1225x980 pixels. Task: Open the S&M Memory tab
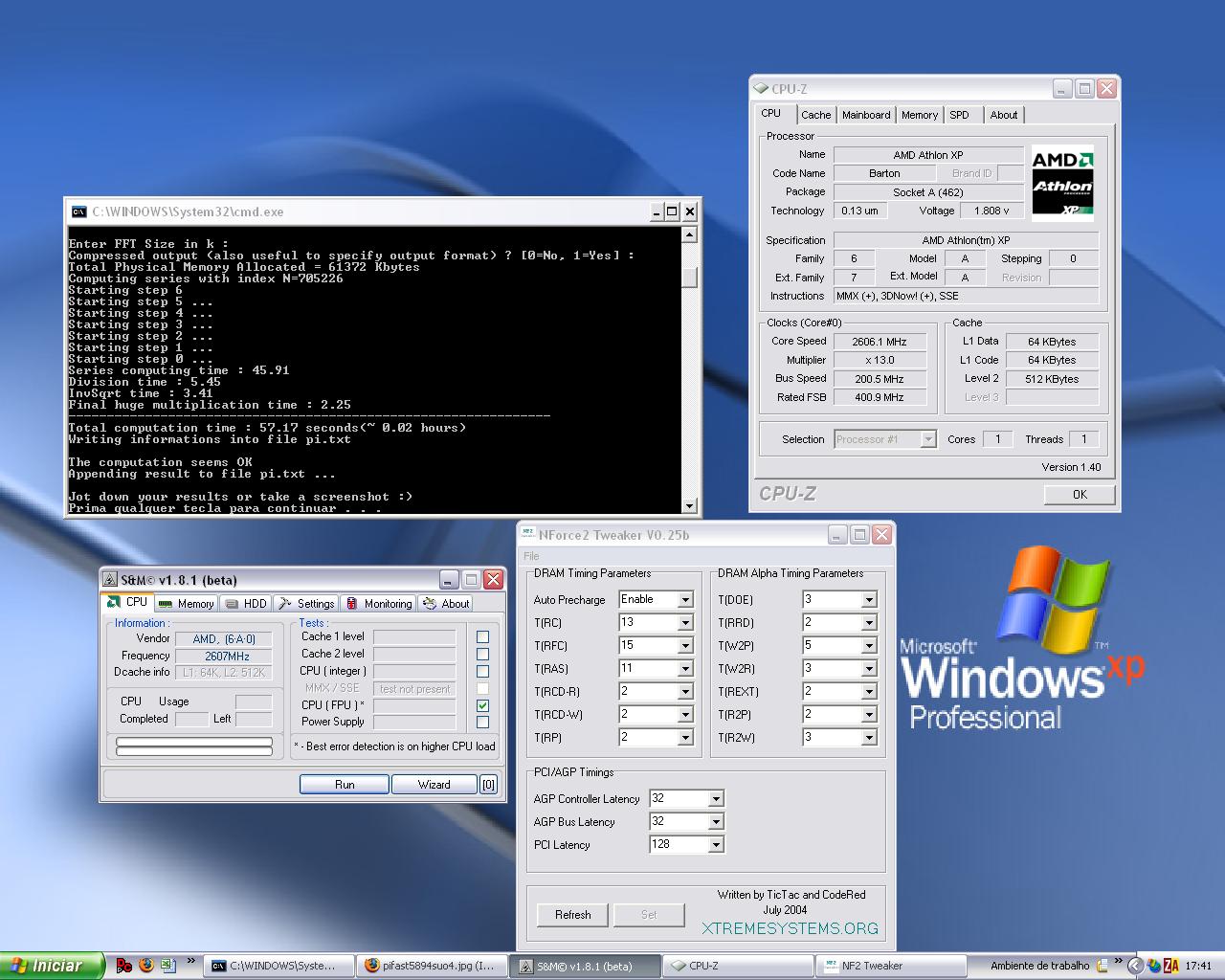[x=186, y=604]
